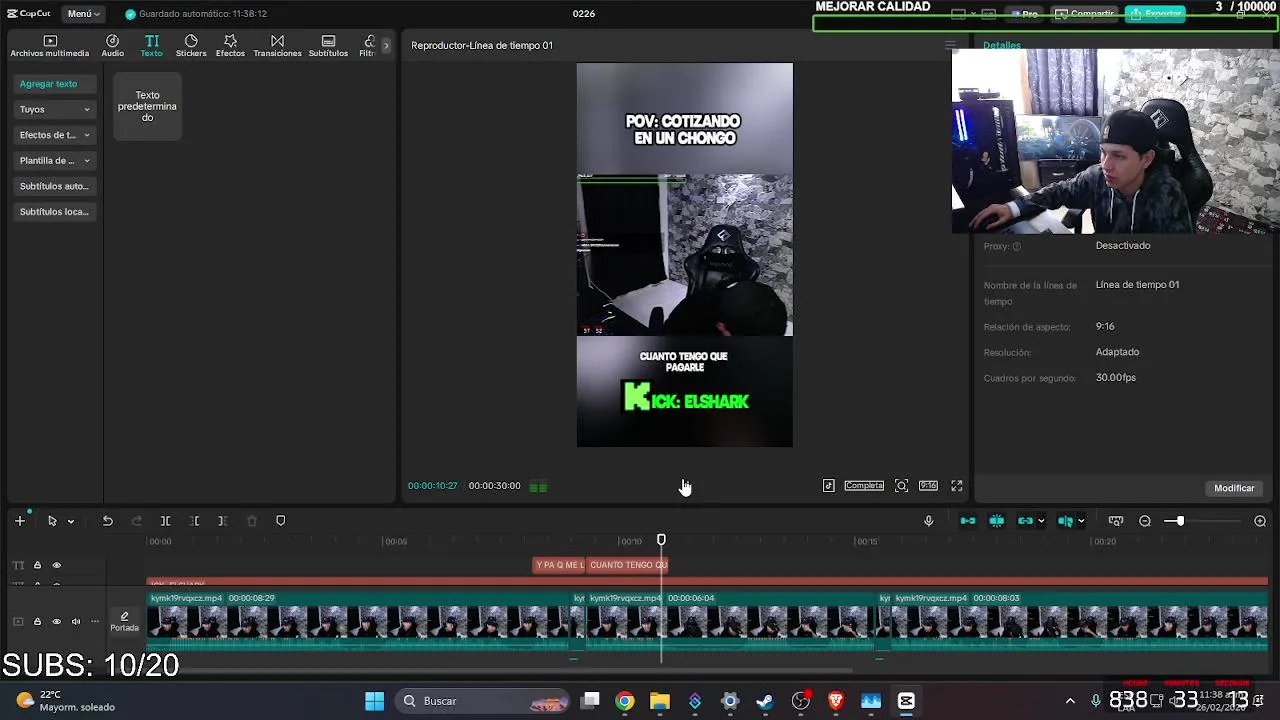
Task: Expand the Efectos de texto section
Action: pyautogui.click(x=55, y=135)
